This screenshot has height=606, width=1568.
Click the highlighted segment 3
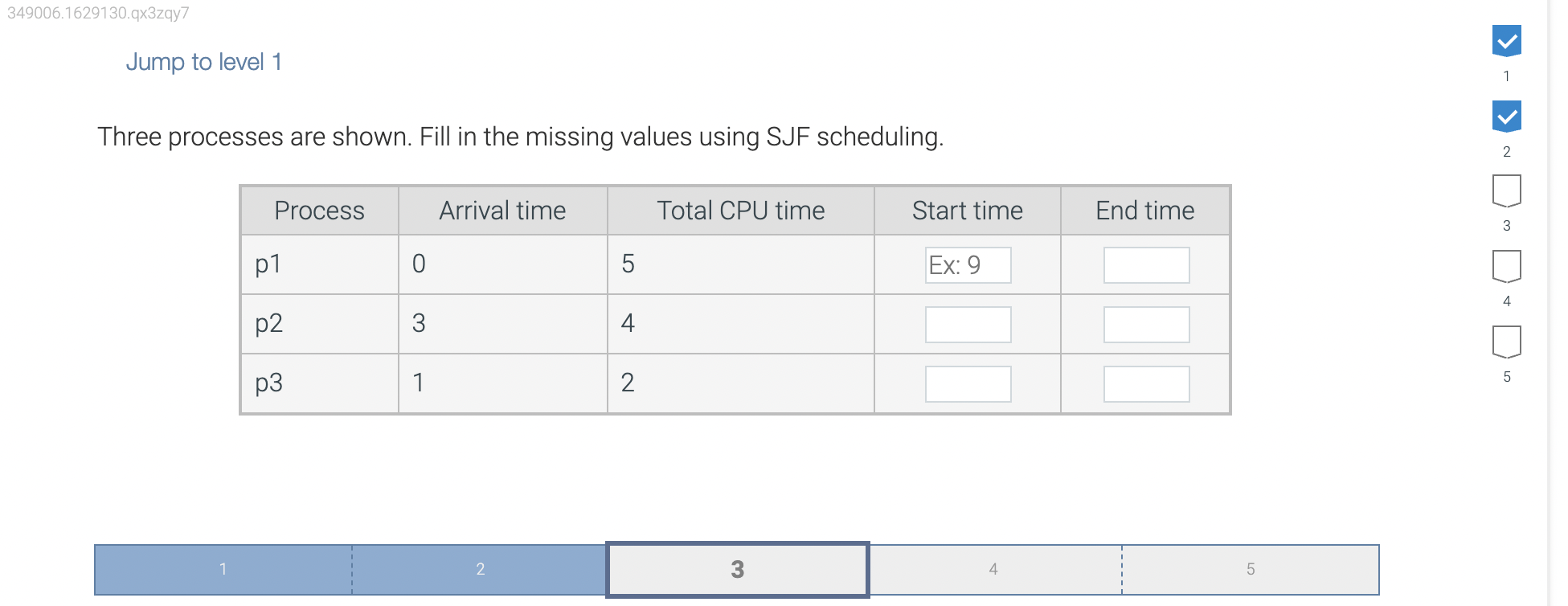click(x=737, y=569)
